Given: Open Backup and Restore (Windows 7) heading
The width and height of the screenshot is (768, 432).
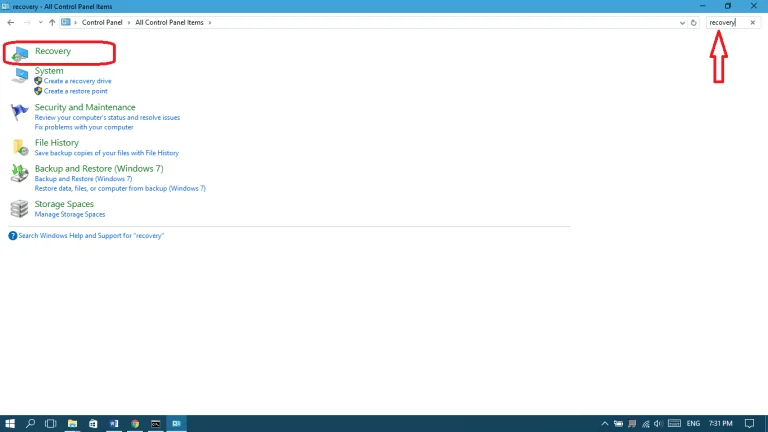Looking at the screenshot, I should tap(99, 168).
